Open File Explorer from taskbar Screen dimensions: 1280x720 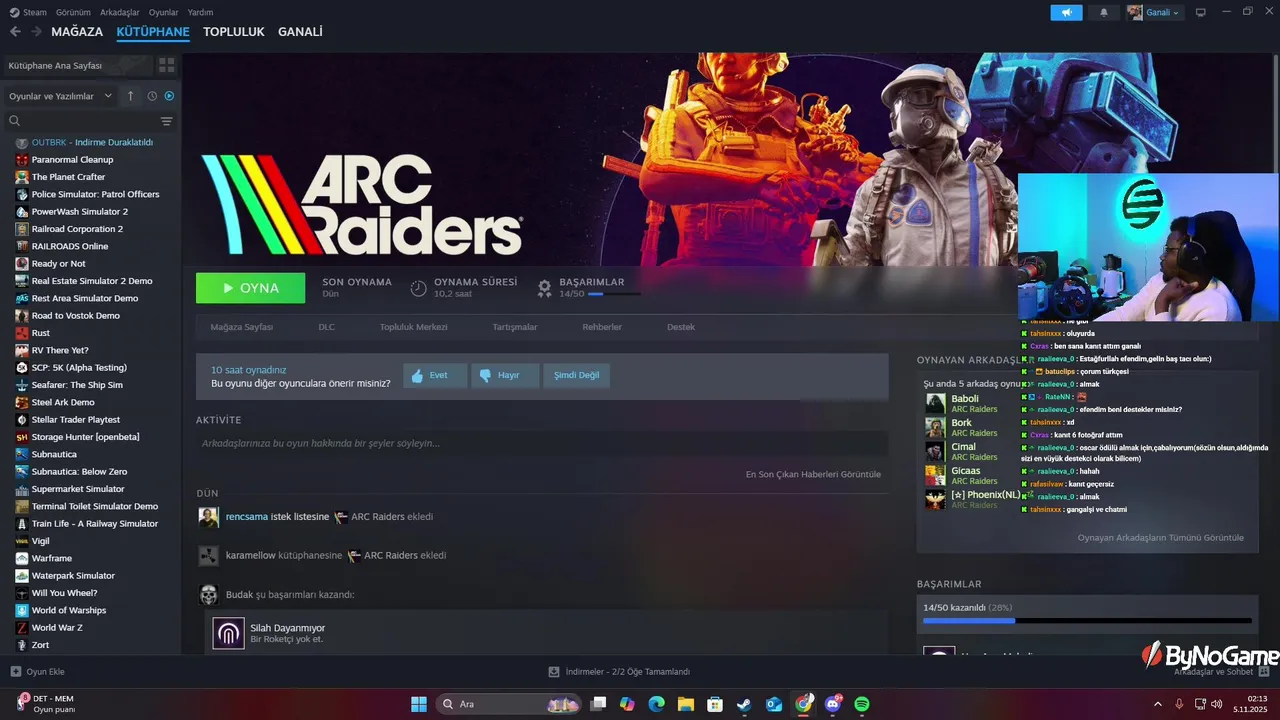(x=686, y=704)
